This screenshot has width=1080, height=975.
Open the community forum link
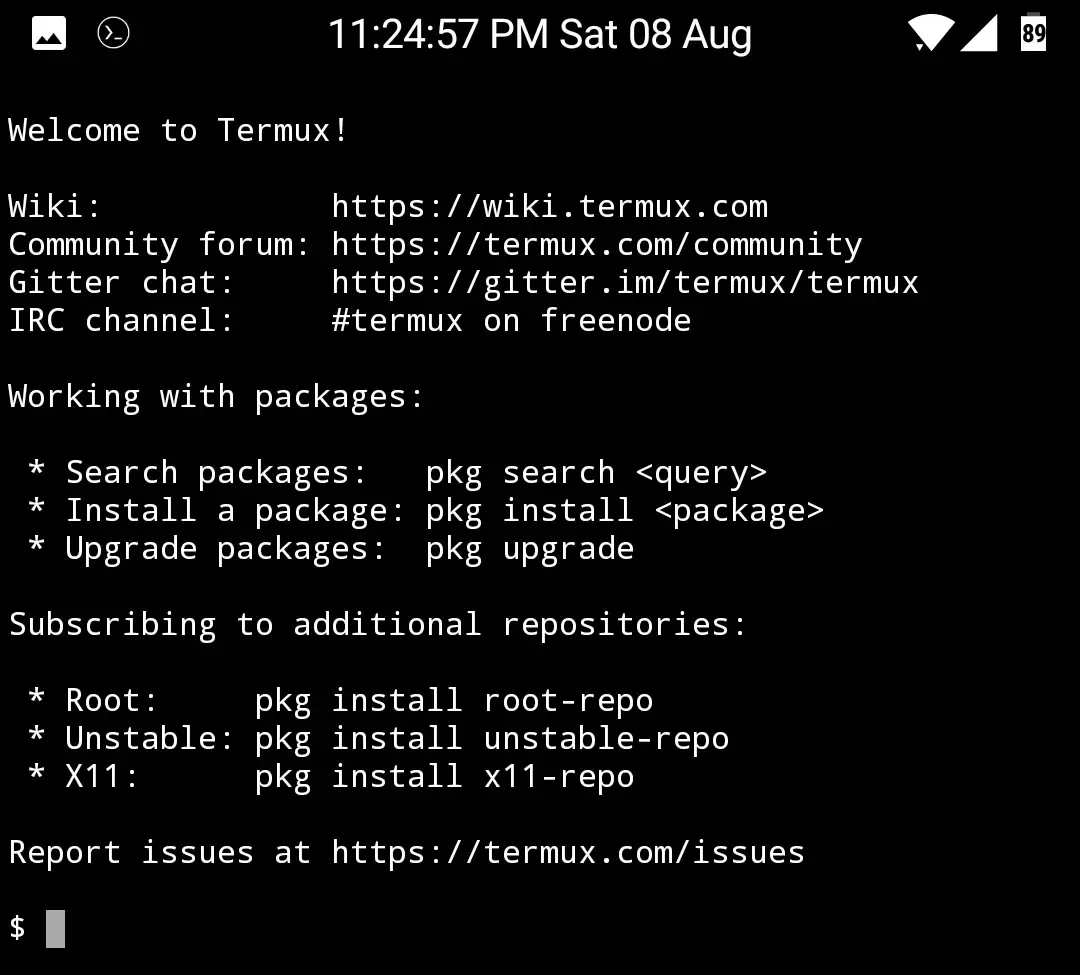(x=596, y=243)
